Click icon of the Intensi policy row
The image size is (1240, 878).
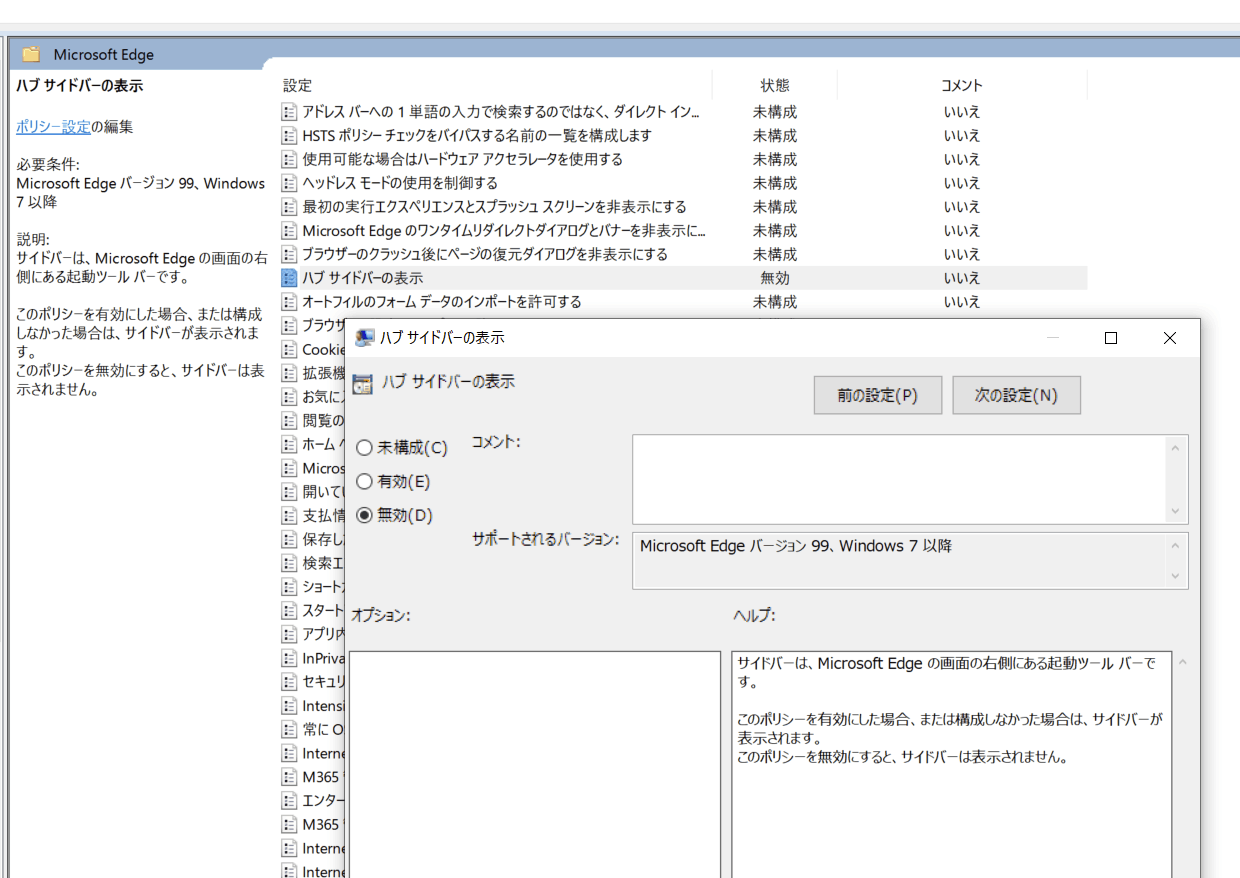pyautogui.click(x=290, y=705)
